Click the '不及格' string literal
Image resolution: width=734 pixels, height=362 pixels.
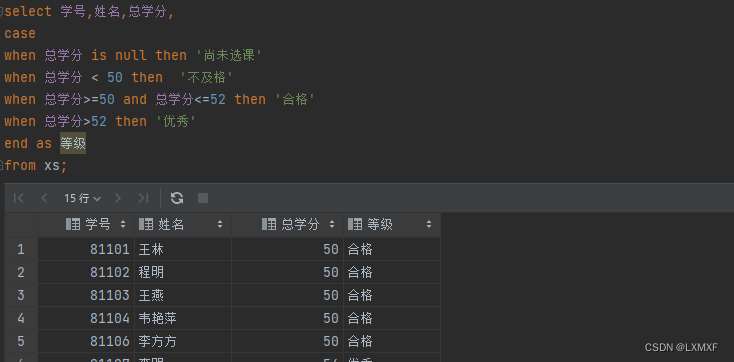click(206, 77)
